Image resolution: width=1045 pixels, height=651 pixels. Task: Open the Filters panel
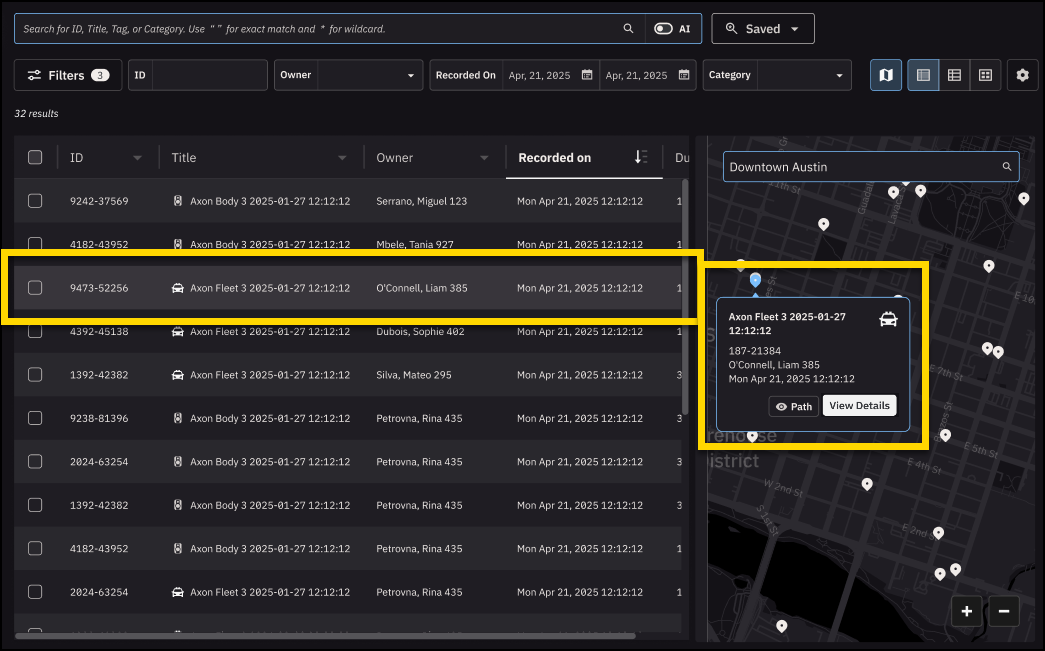coord(68,75)
